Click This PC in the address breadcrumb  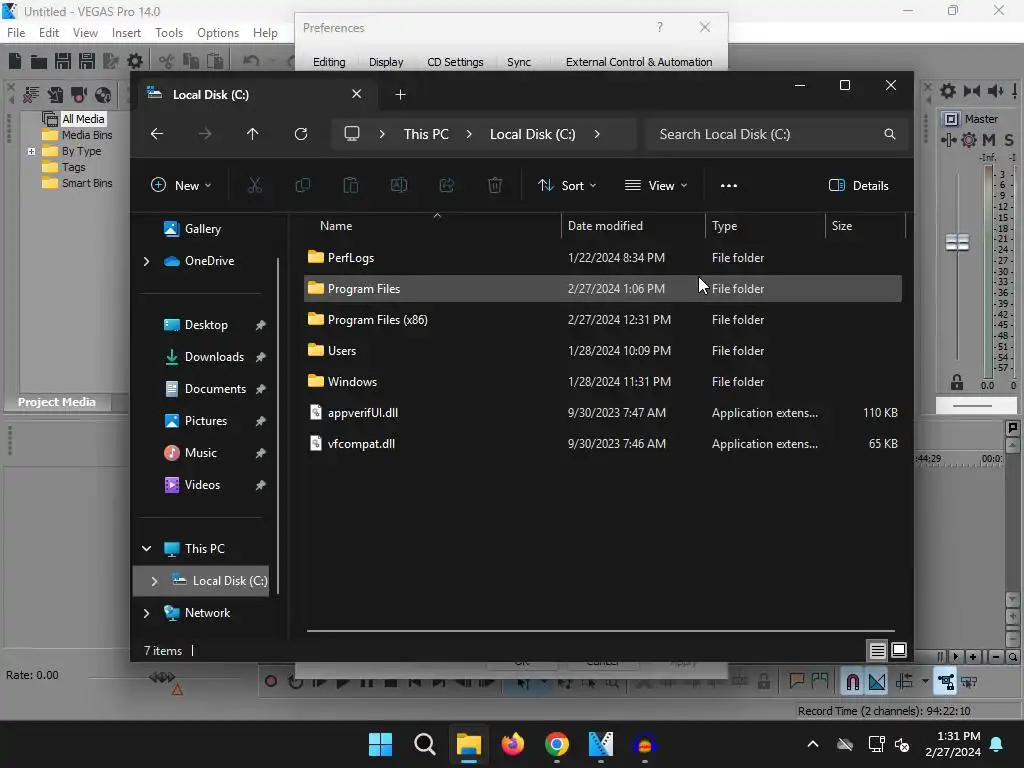426,134
